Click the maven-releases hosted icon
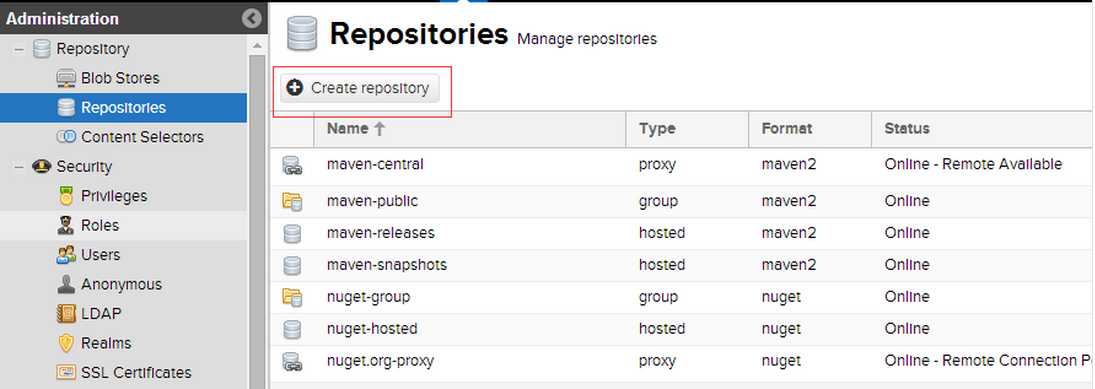This screenshot has height=389, width=1095. click(292, 233)
